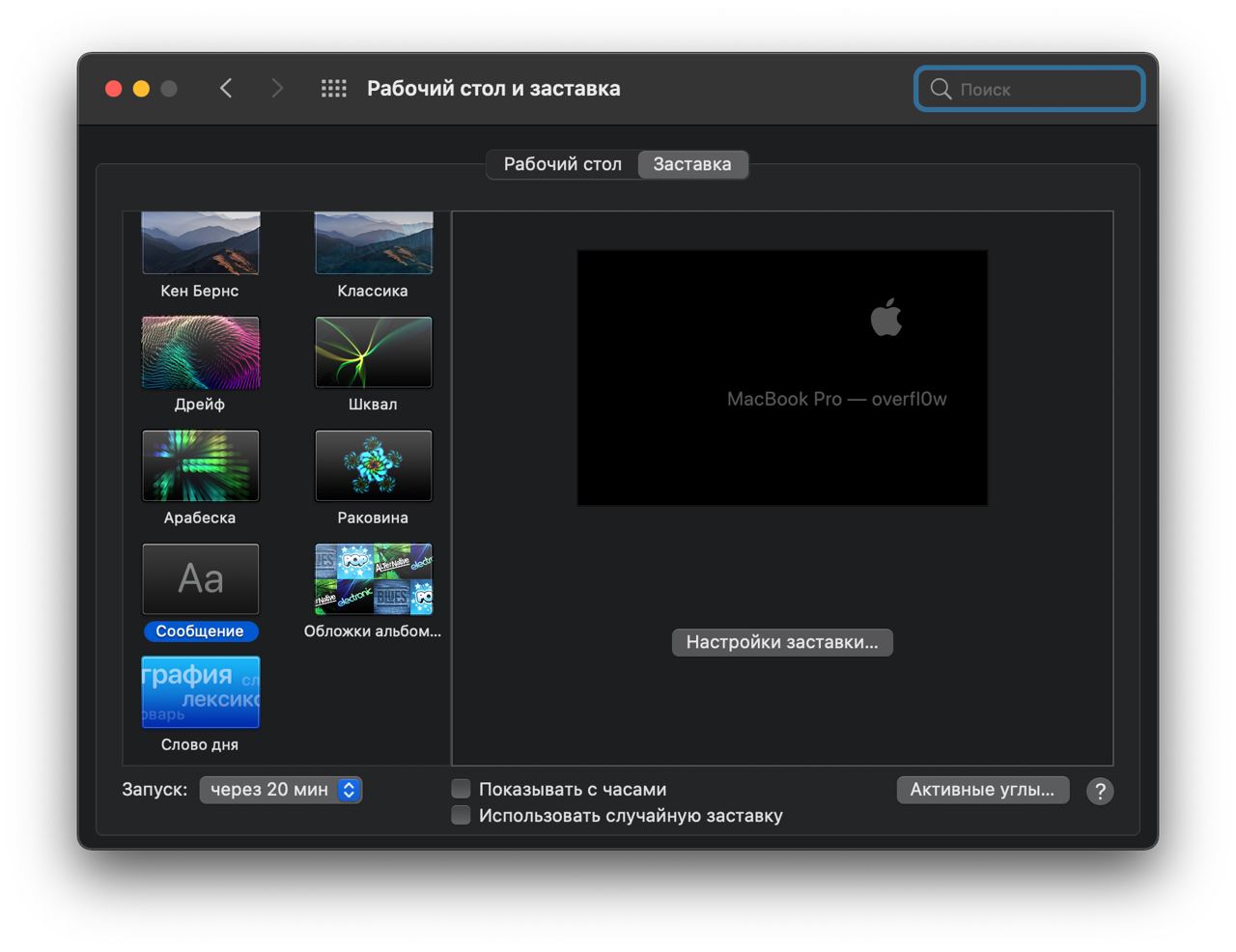This screenshot has height=952, width=1236.
Task: Switch to the Заставка tab
Action: tap(692, 164)
